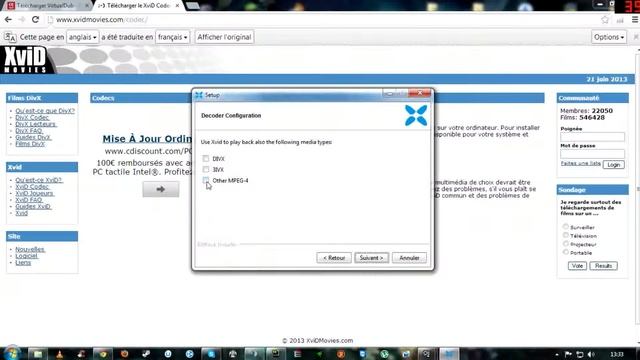Click the Login button
The height and width of the screenshot is (360, 640).
(x=613, y=164)
